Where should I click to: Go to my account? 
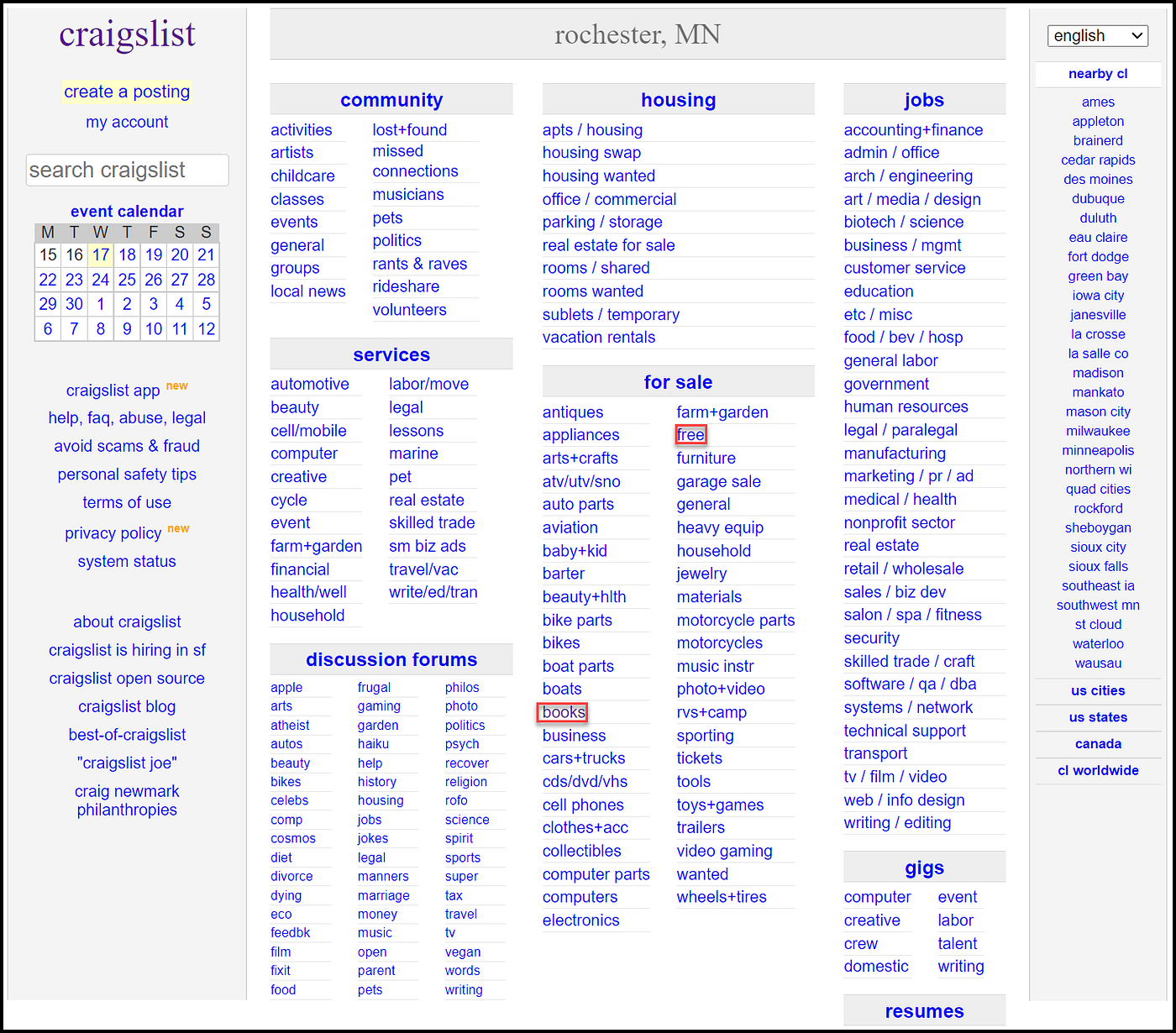tap(127, 122)
